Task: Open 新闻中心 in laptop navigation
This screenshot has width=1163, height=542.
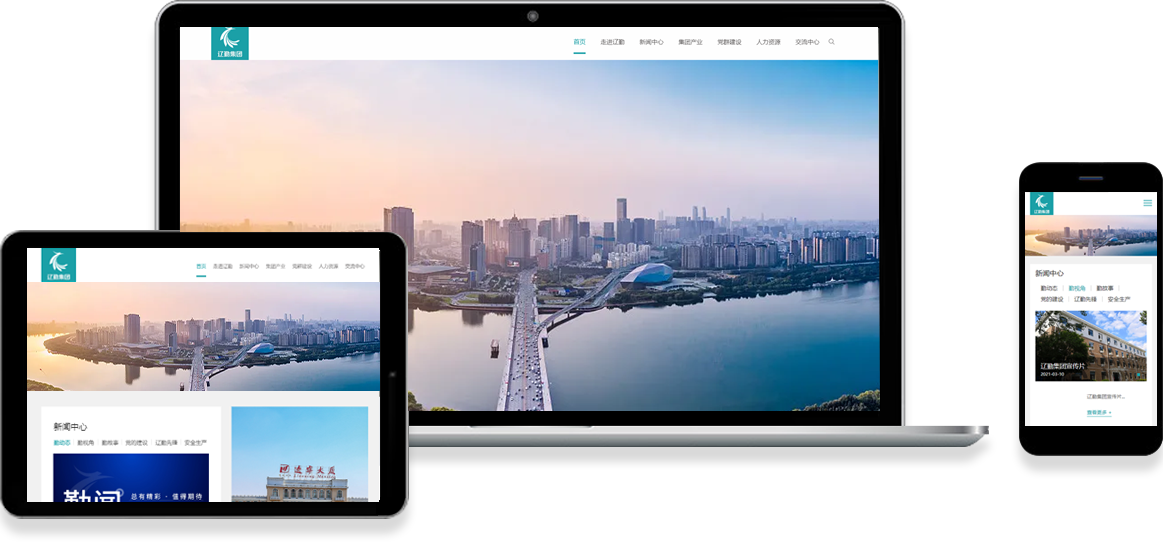Action: coord(651,42)
